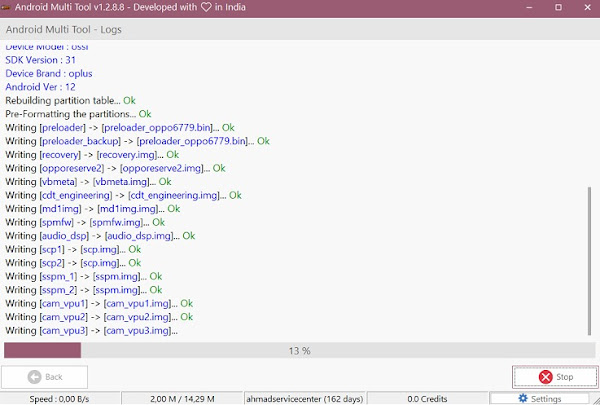Click the Speed 0,00 B/s indicator
Screen dimensions: 600x405
60,398
